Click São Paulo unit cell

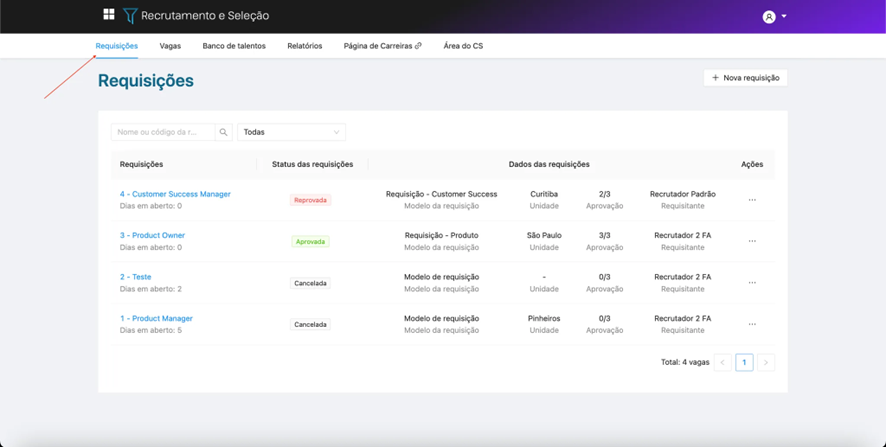pyautogui.click(x=544, y=235)
